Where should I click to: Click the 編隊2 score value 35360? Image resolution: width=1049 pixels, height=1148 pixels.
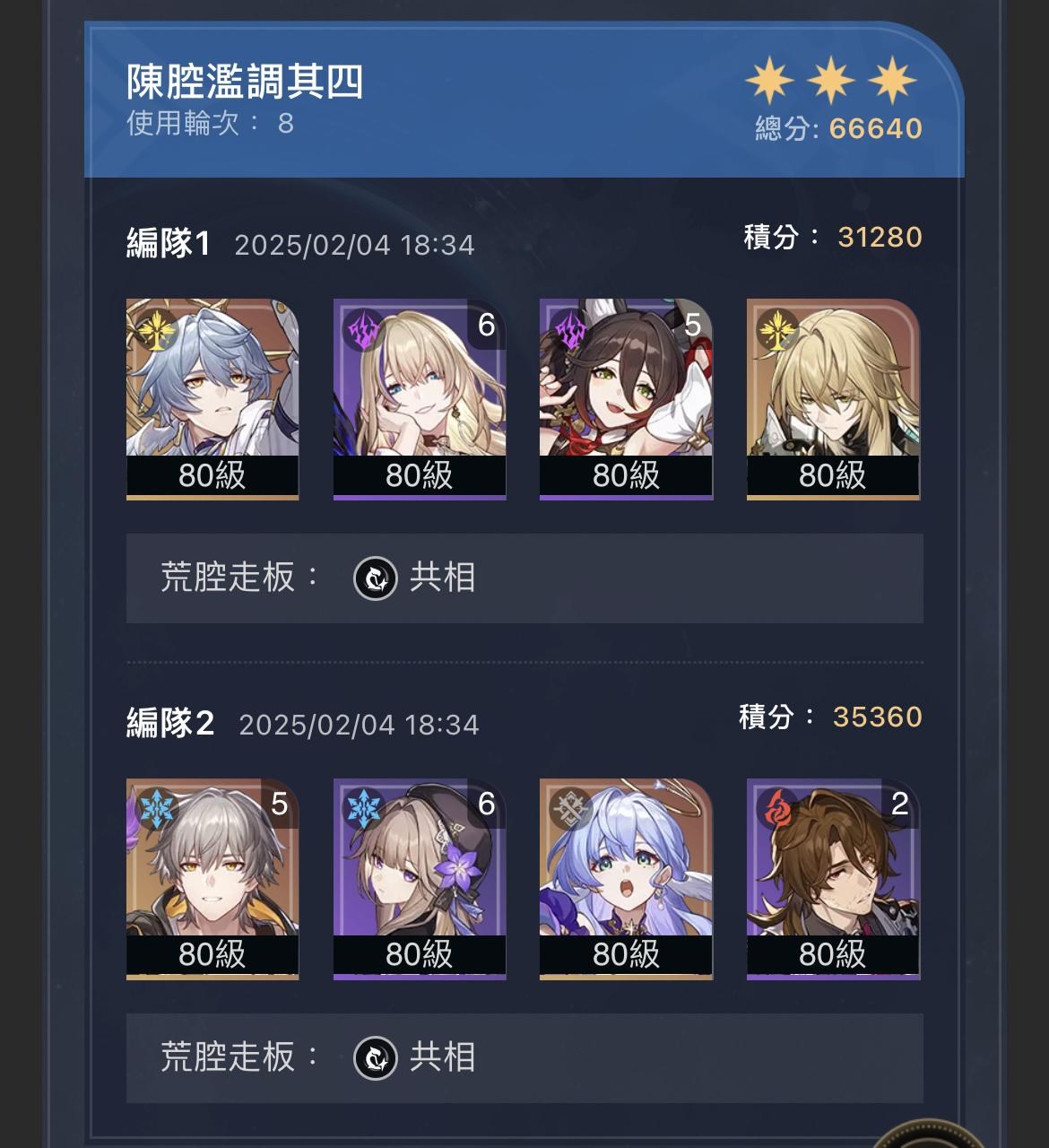pyautogui.click(x=877, y=717)
